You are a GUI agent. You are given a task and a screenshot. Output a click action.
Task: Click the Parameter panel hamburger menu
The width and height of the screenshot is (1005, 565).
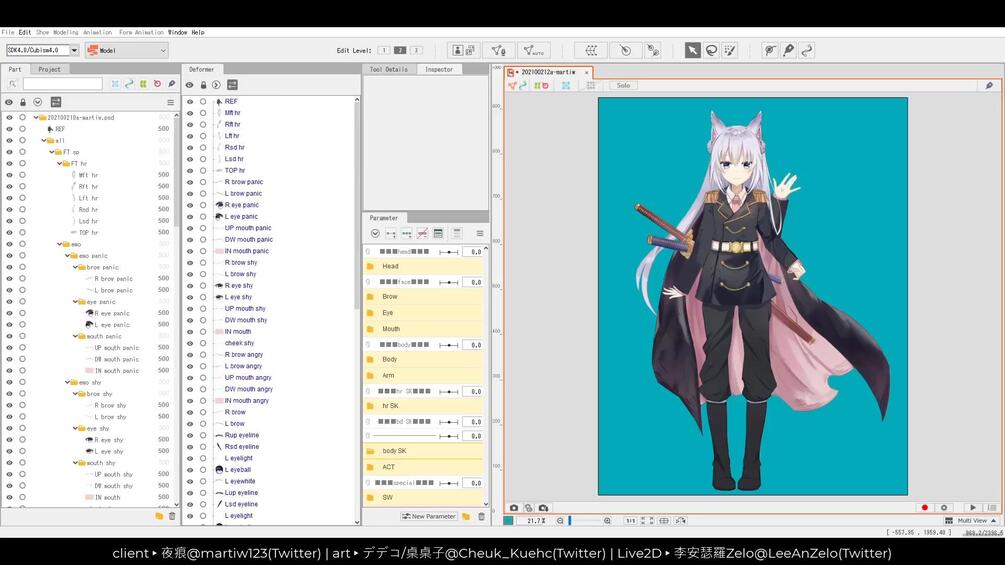pyautogui.click(x=479, y=234)
